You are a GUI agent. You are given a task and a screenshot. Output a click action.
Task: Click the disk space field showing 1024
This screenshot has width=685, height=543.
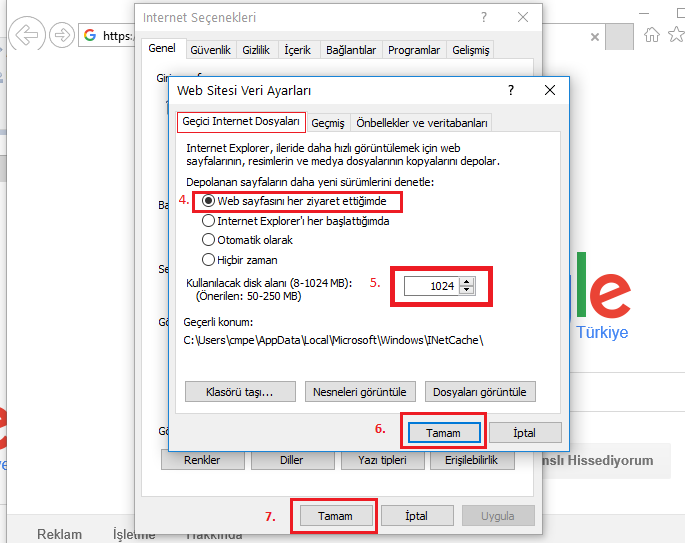coord(431,286)
